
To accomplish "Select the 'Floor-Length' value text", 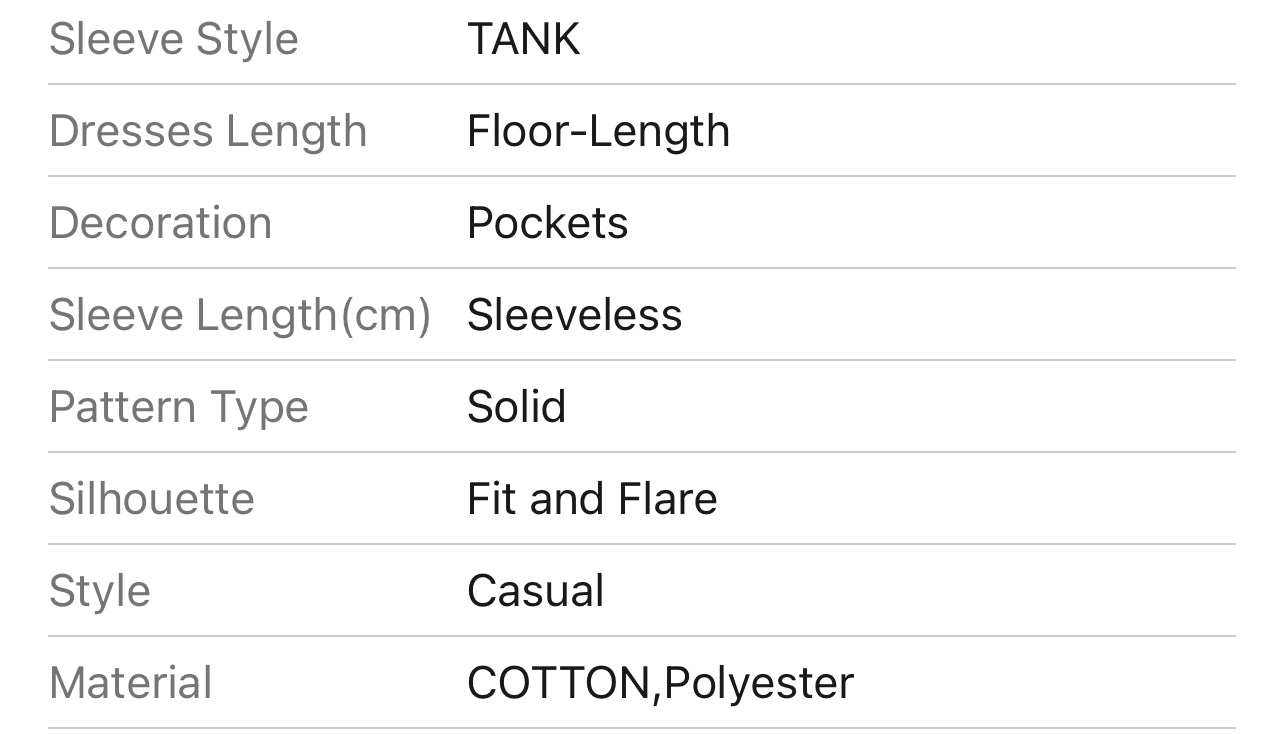I will (598, 132).
